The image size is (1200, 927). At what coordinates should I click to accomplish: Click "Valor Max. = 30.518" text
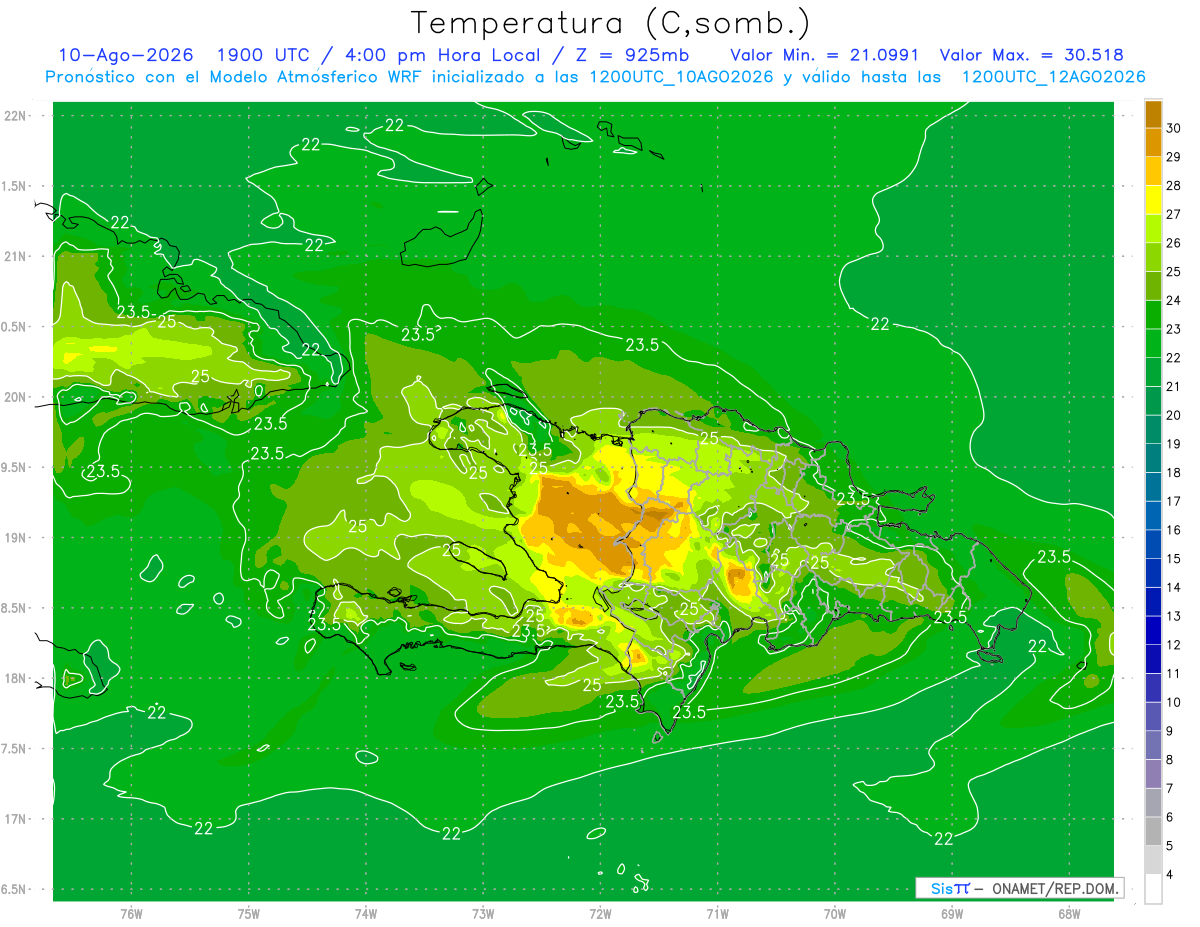pos(1032,55)
